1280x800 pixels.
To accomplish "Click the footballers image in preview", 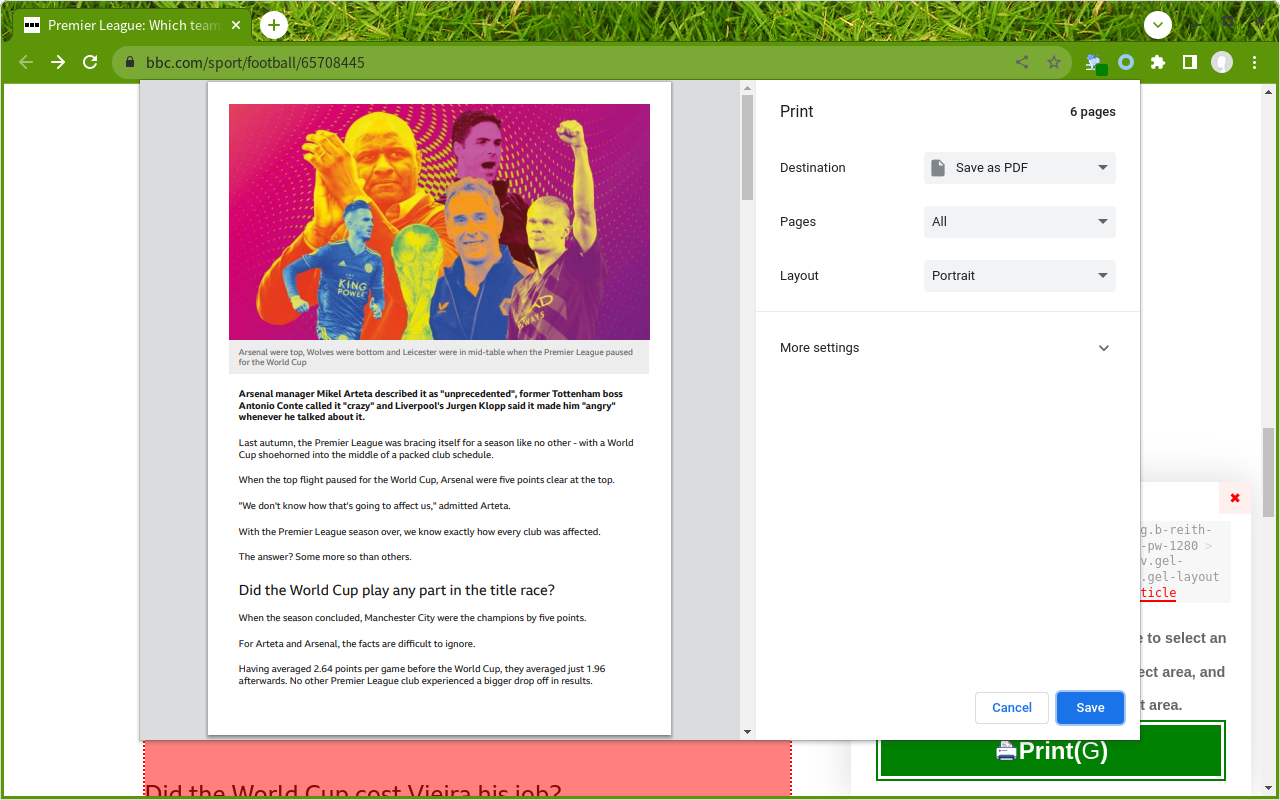I will click(439, 222).
